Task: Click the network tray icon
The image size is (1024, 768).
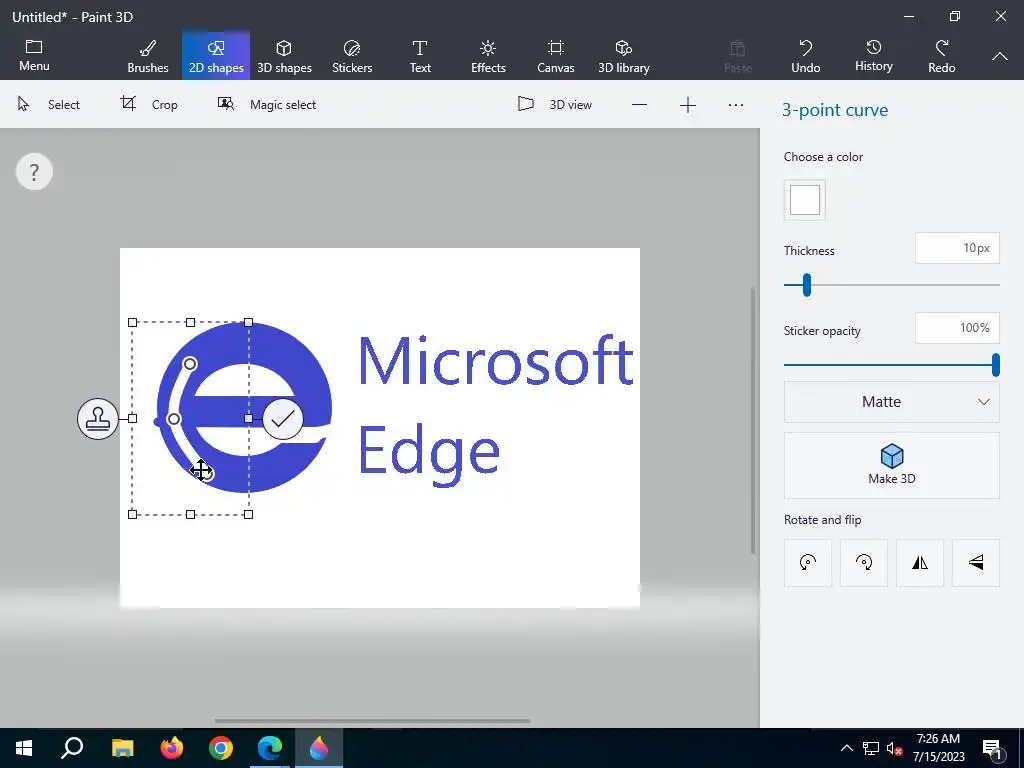Action: (871, 748)
